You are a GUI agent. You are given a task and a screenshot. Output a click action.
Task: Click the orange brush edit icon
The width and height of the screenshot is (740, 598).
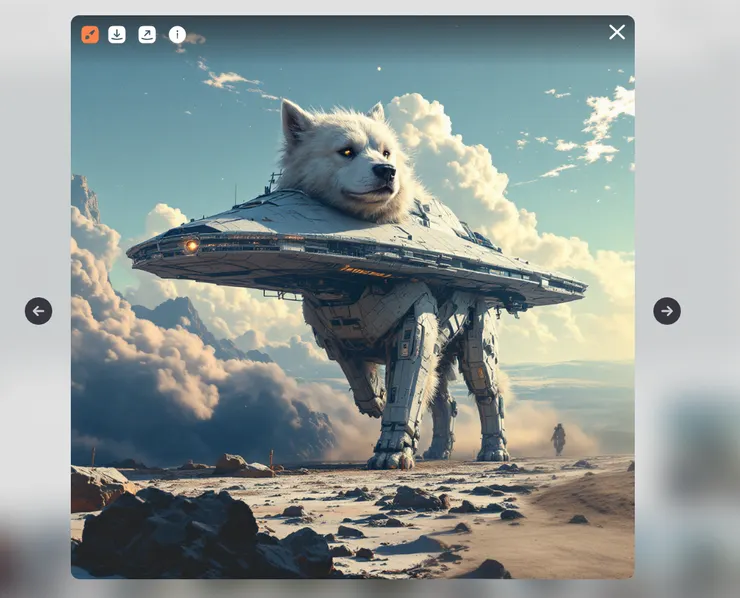coord(90,34)
